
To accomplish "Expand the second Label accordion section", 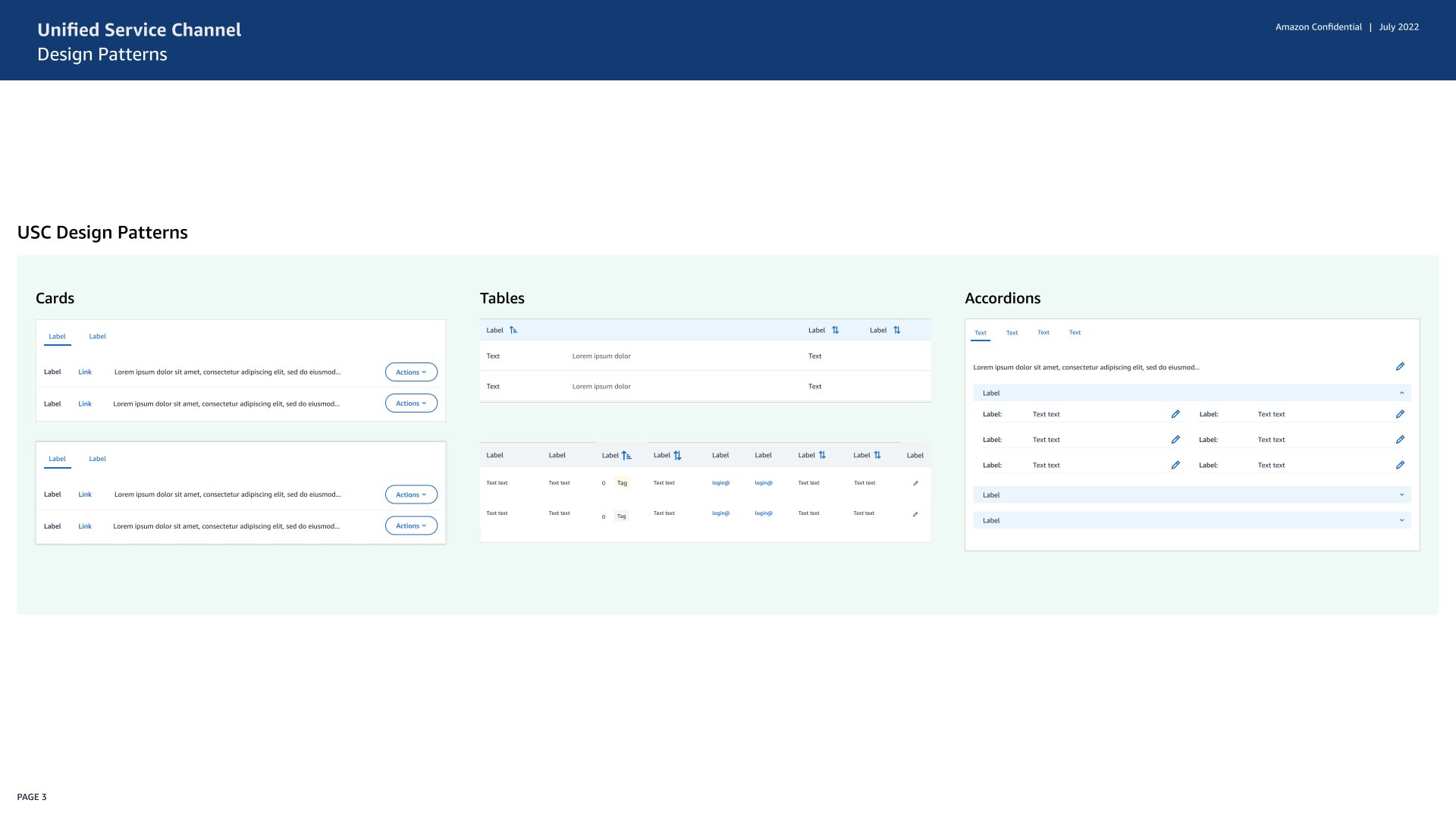I will [1401, 495].
